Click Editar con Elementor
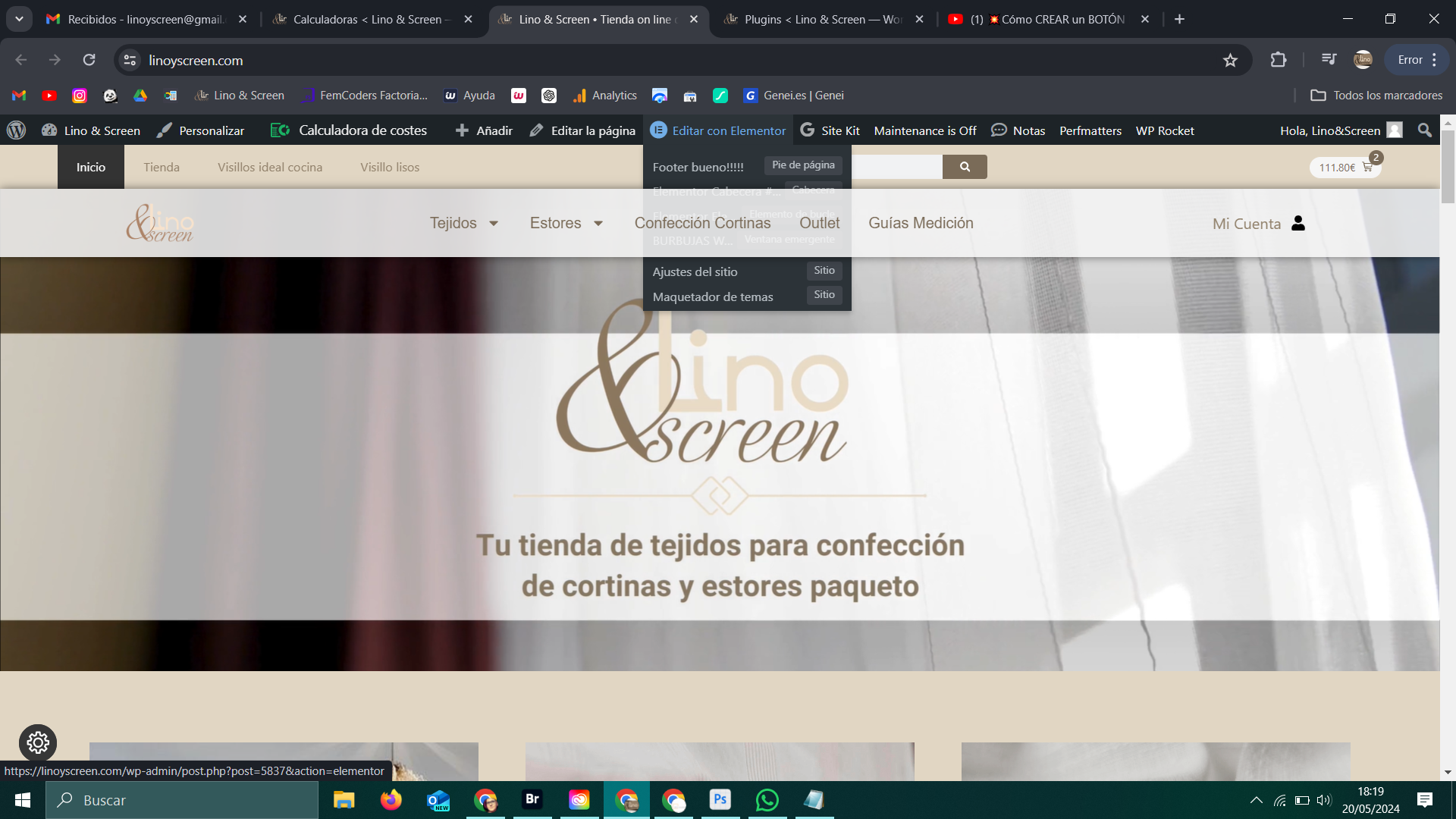Viewport: 1456px width, 819px height. click(x=718, y=130)
